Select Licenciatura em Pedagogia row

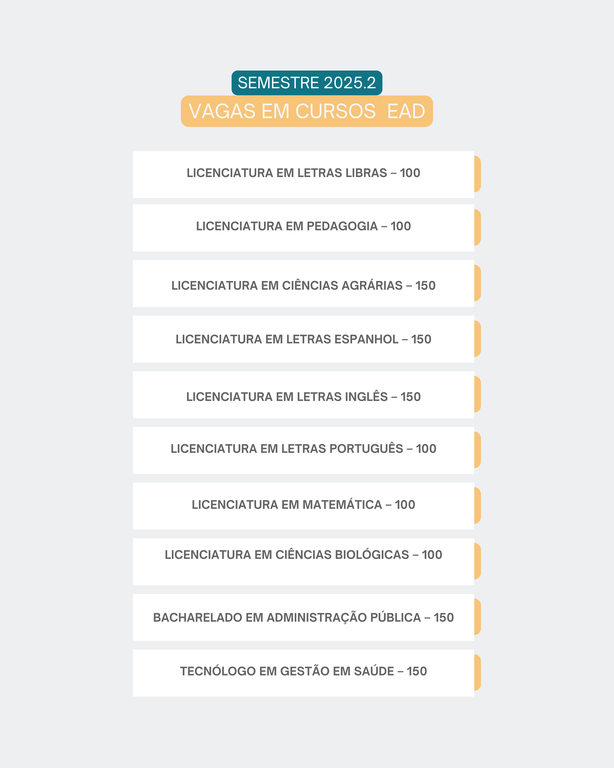303,227
